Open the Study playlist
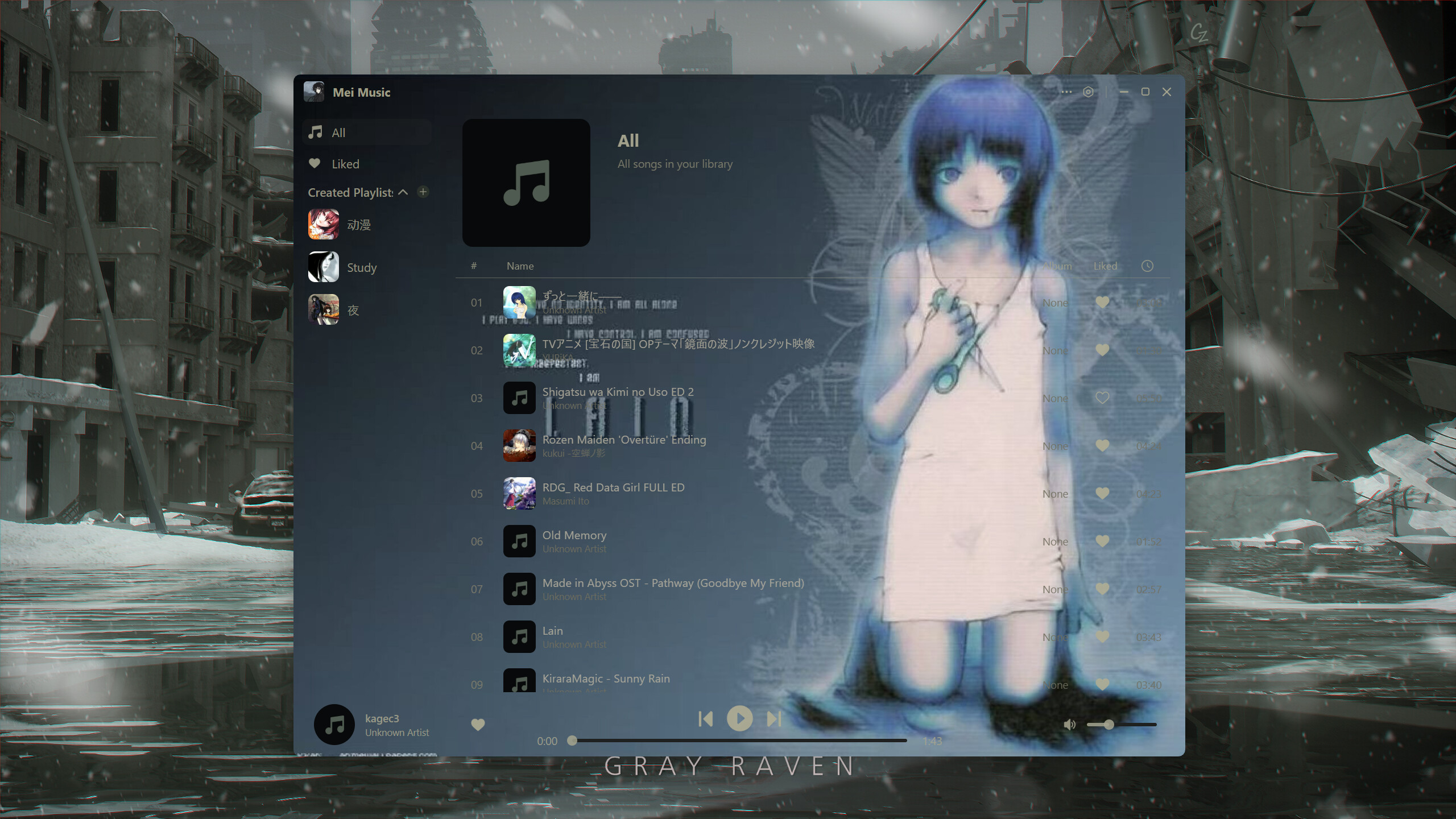Viewport: 1456px width, 819px height. 367,267
